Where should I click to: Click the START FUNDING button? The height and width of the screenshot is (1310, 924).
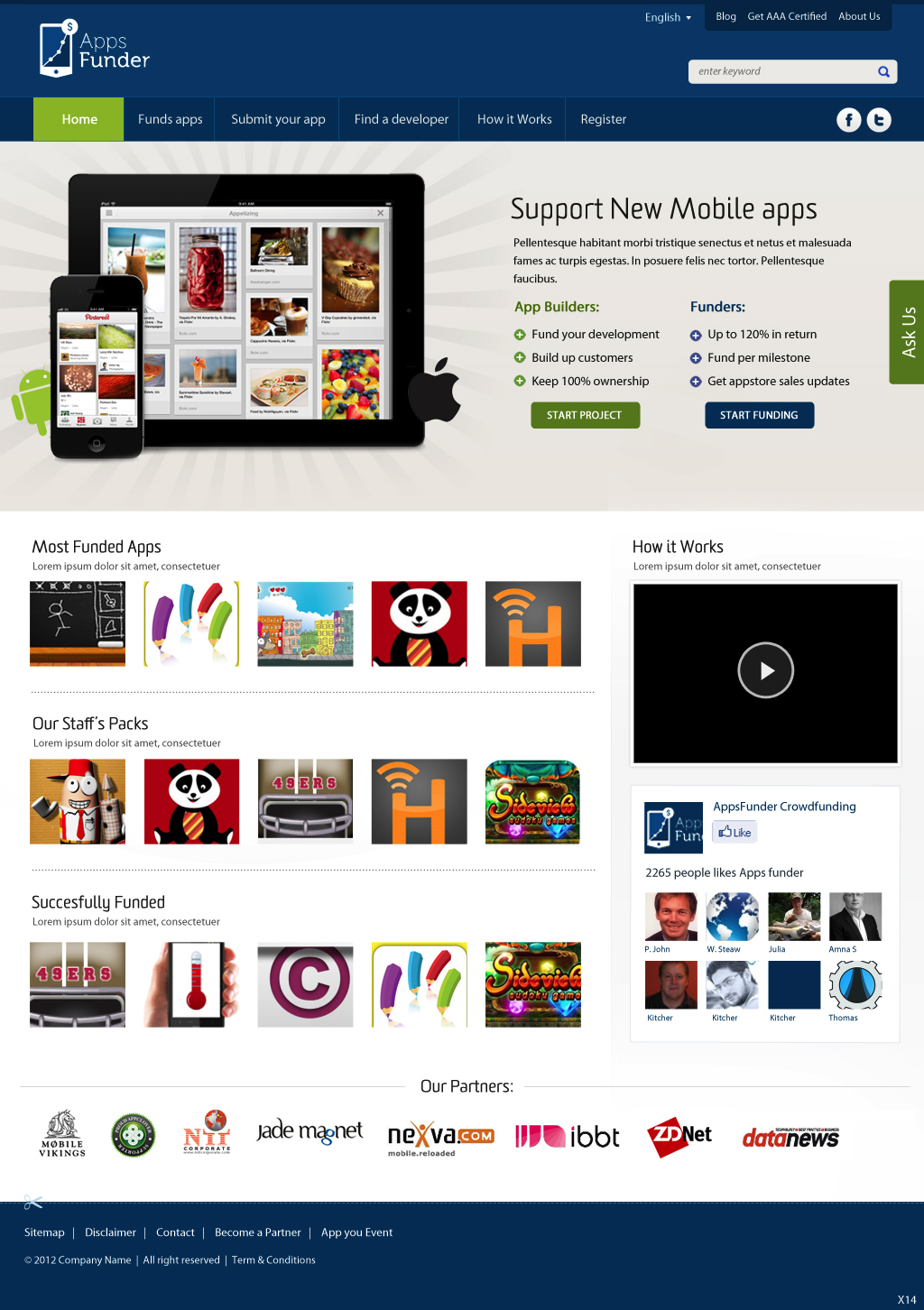point(759,415)
